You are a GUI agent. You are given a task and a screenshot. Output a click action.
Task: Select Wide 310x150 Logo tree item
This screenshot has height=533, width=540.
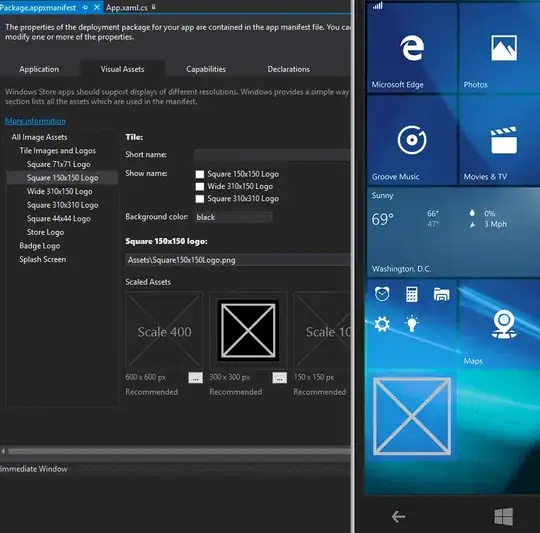pos(60,191)
